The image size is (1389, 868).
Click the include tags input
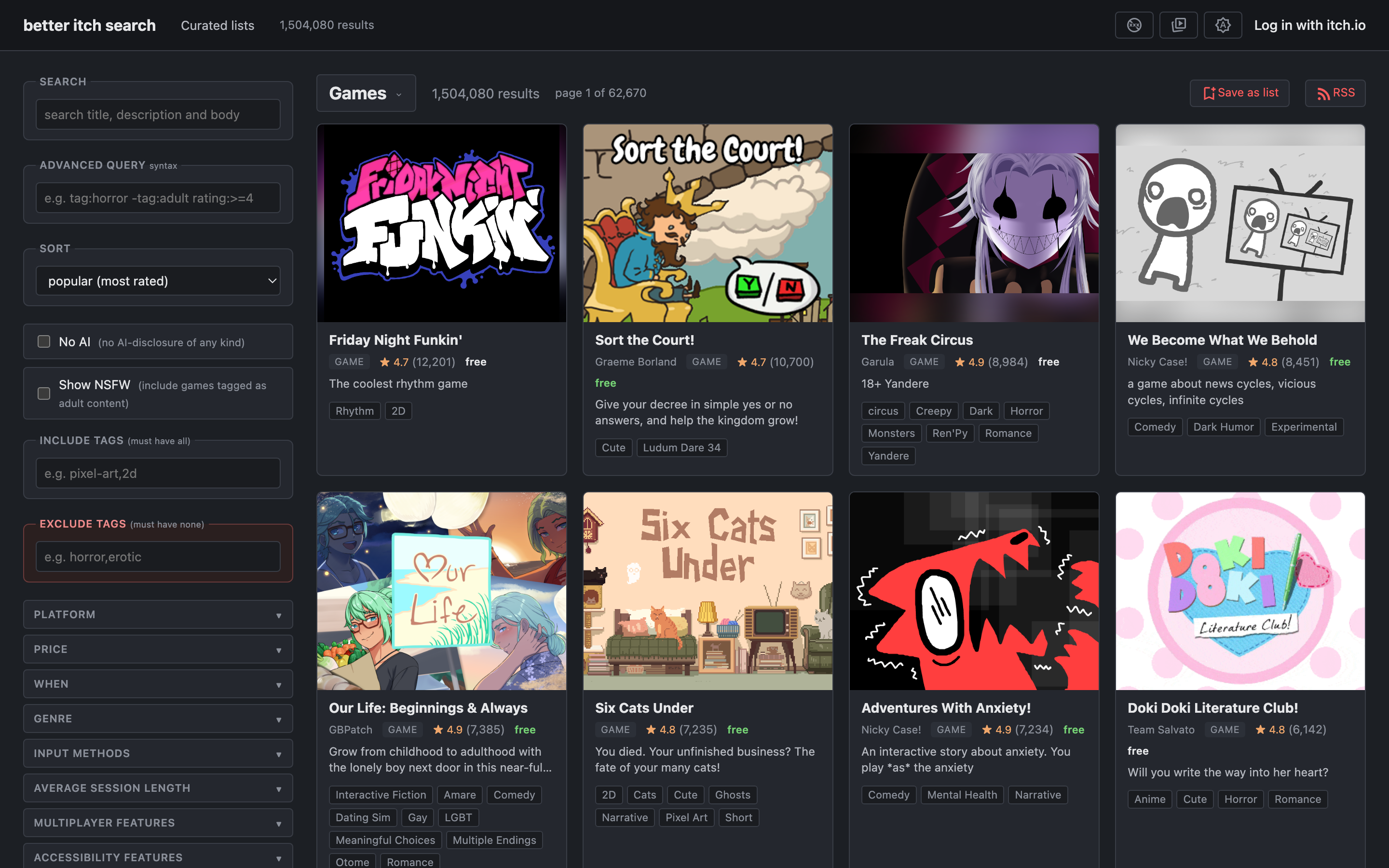coord(158,473)
